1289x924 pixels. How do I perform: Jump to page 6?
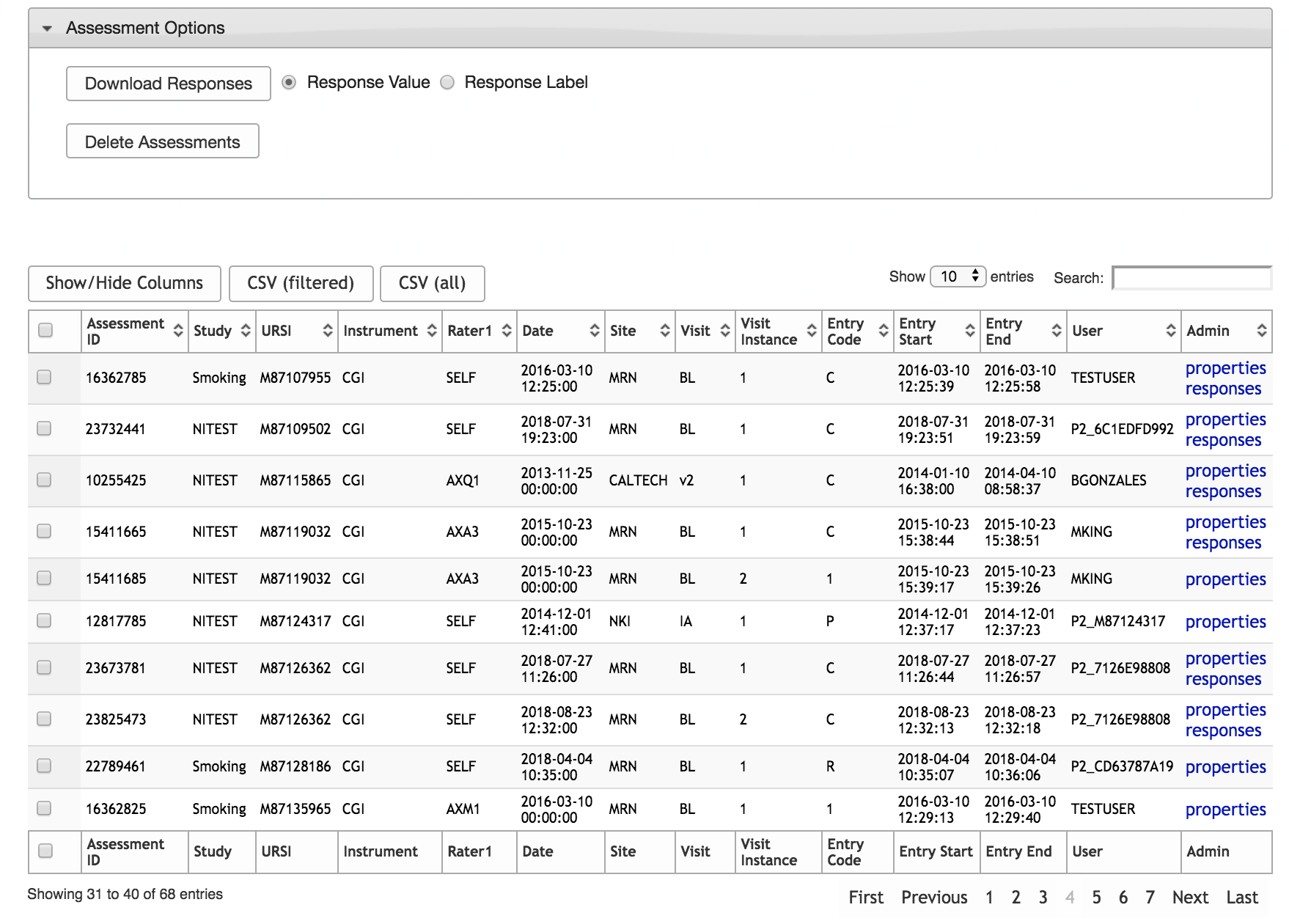click(1123, 898)
